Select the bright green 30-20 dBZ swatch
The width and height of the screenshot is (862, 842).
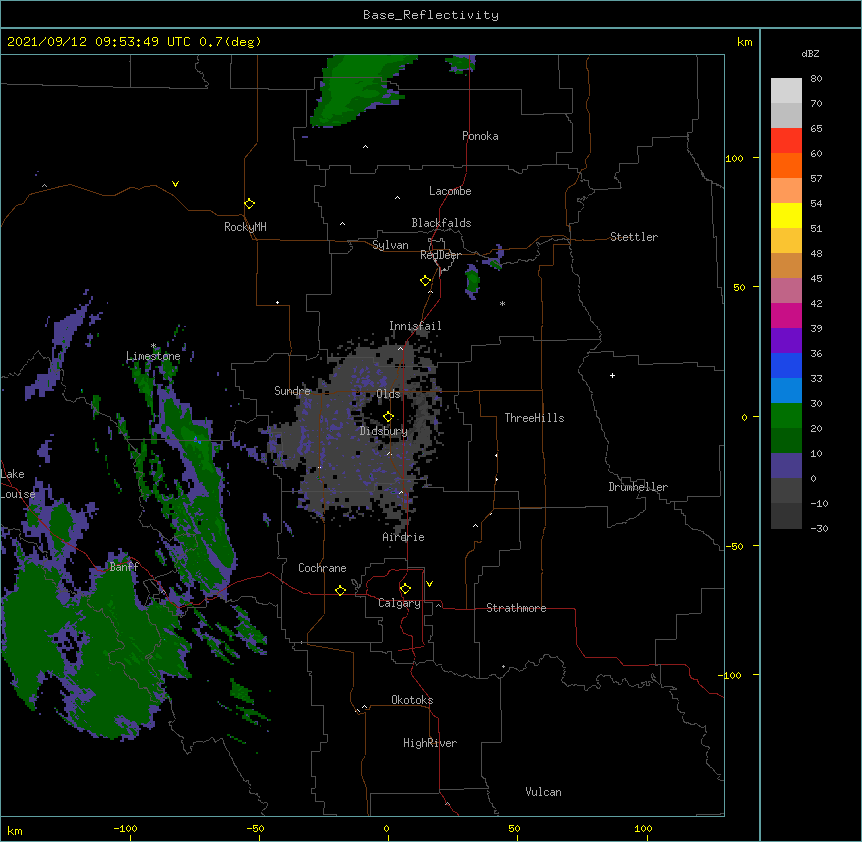pos(786,416)
